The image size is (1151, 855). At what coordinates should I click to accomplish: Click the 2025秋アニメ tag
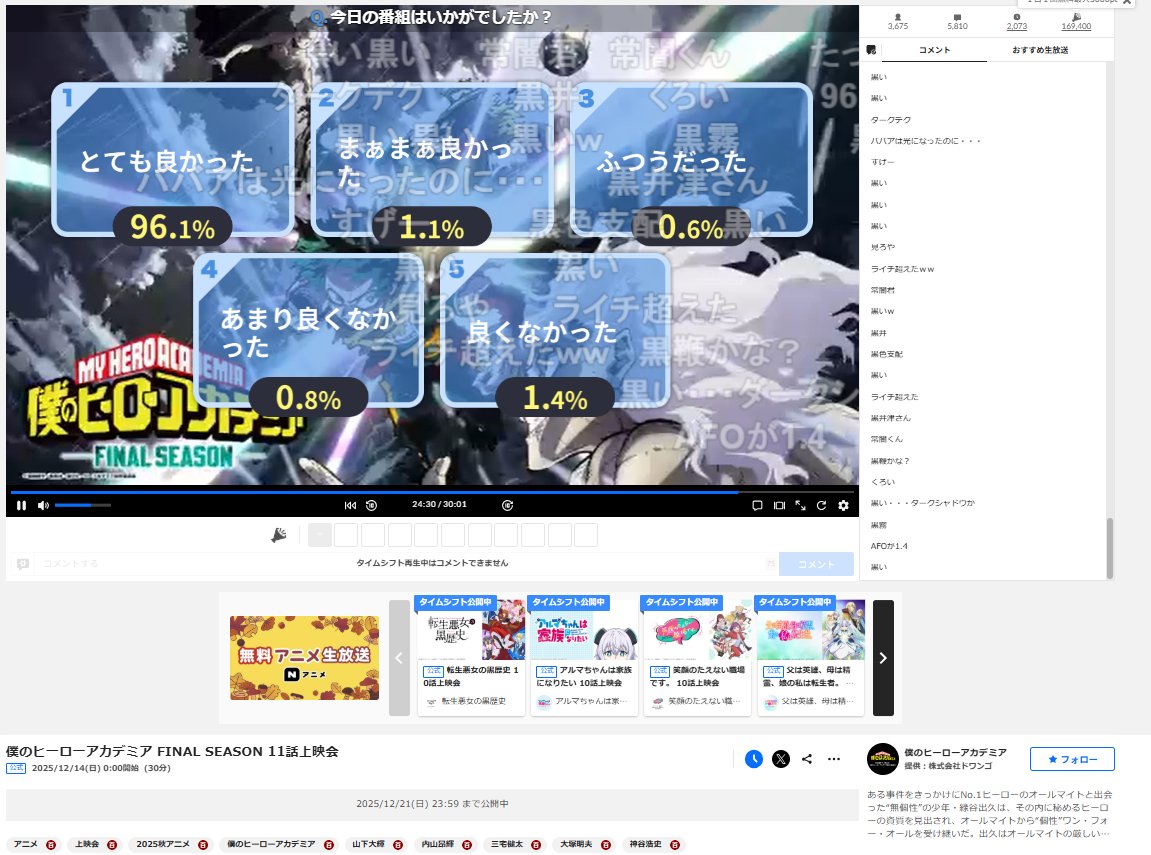[163, 844]
